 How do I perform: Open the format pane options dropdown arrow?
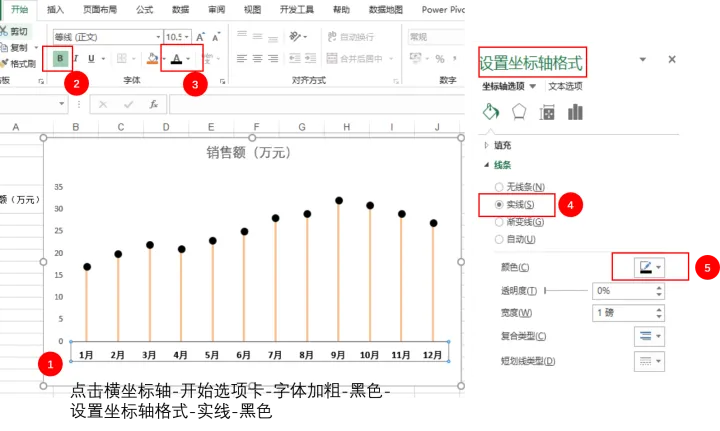click(643, 59)
